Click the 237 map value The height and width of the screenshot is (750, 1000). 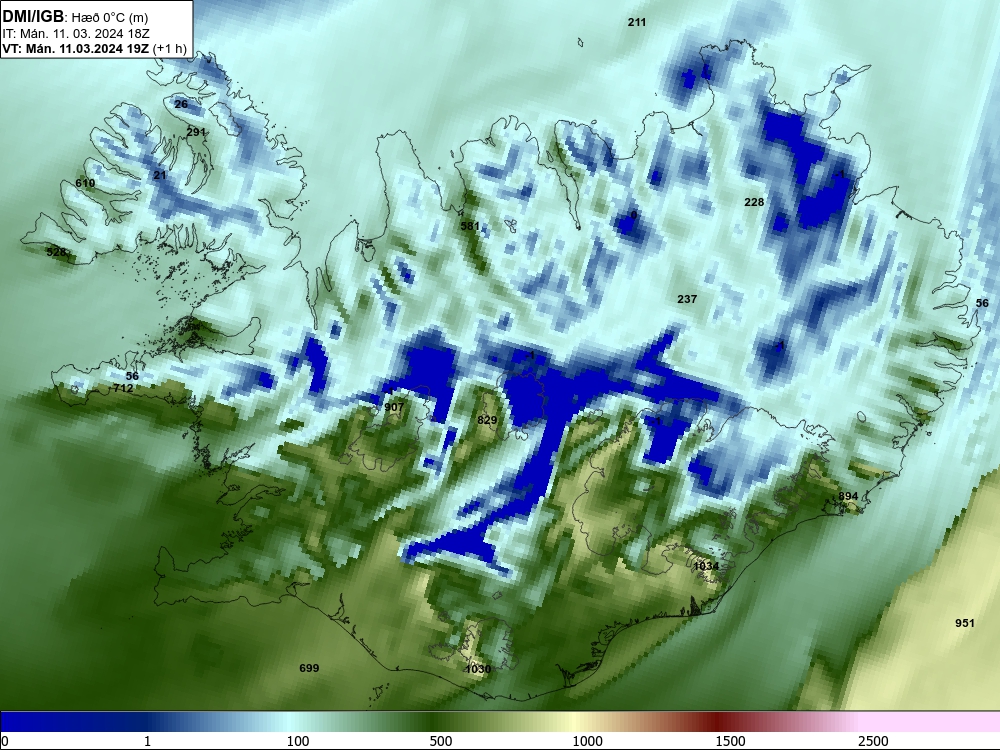click(687, 299)
